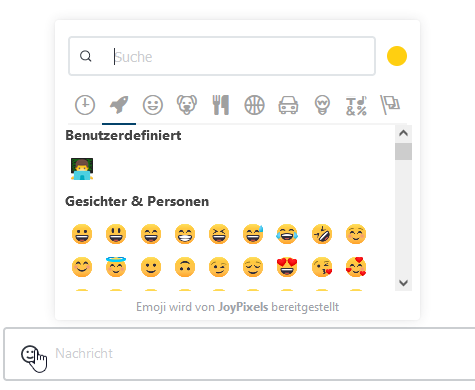Insert the custom technologist emoji under Benutzerdefiniert
This screenshot has width=475, height=390.
click(82, 169)
